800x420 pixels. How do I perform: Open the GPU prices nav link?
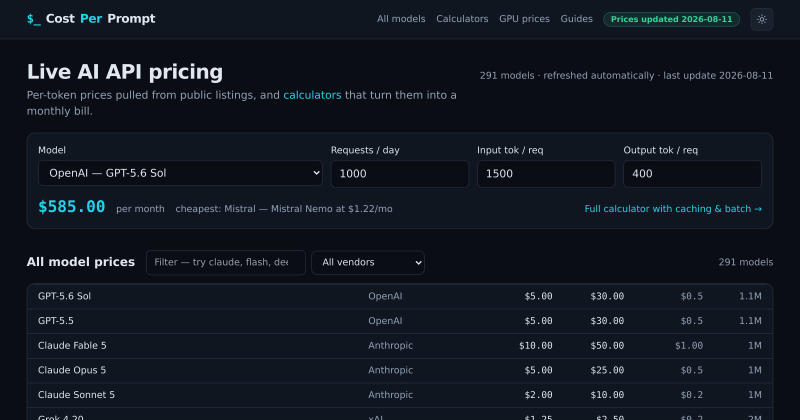[x=524, y=19]
